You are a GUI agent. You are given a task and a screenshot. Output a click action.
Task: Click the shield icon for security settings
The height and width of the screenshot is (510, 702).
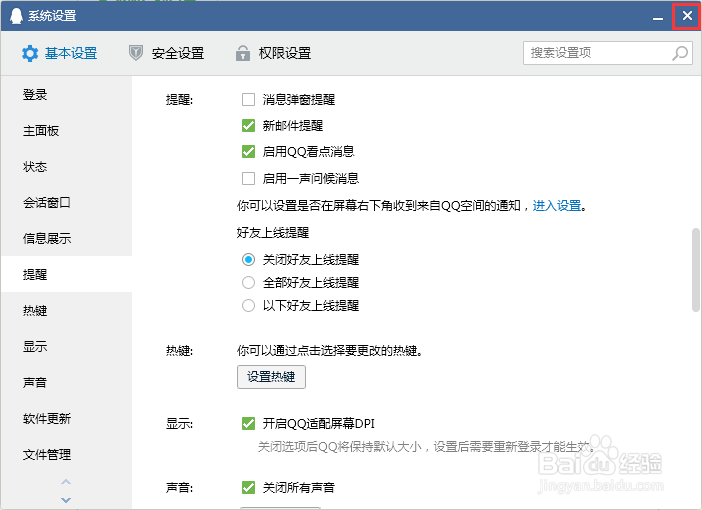point(136,53)
